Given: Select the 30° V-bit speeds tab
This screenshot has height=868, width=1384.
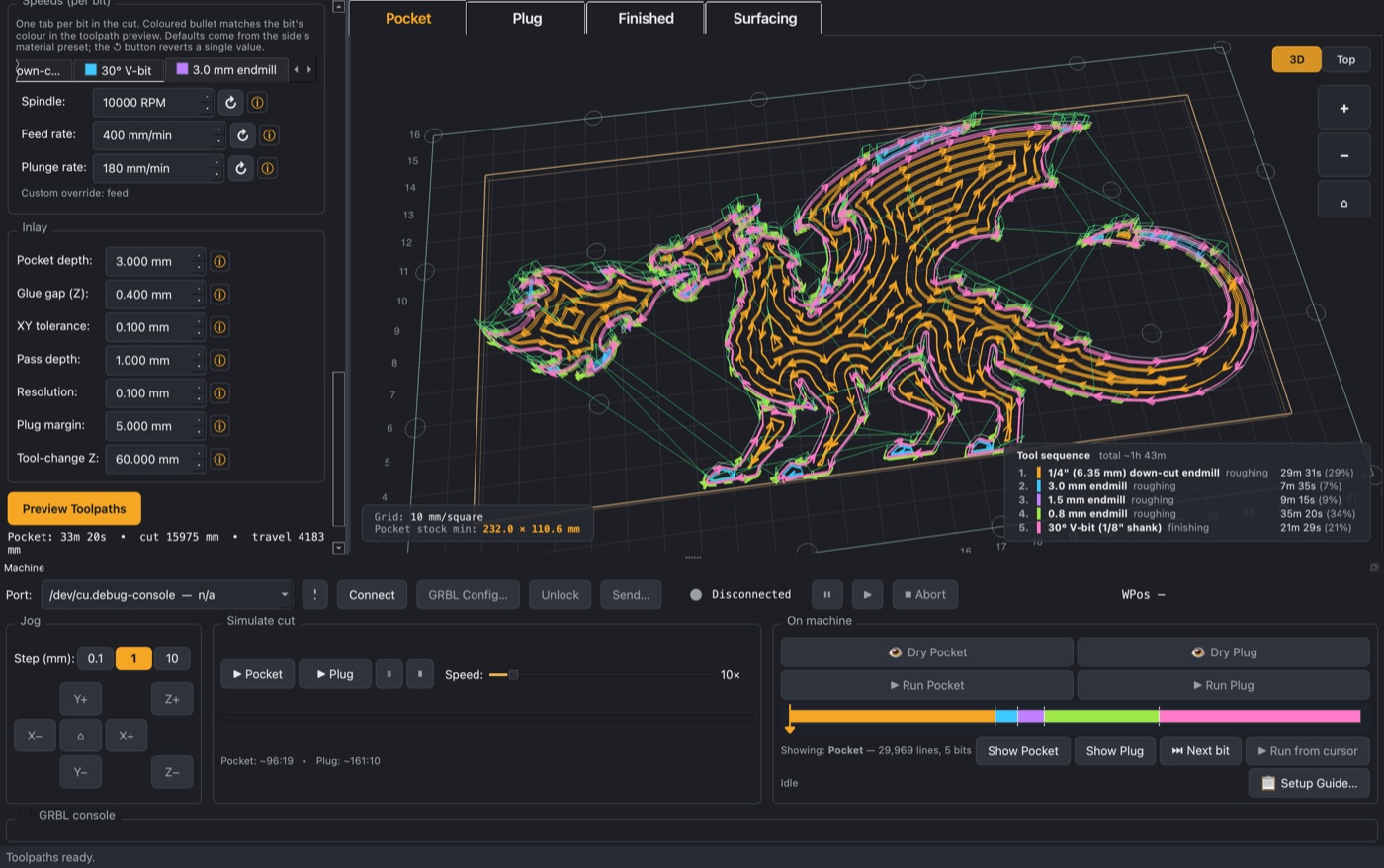Looking at the screenshot, I should click(119, 70).
